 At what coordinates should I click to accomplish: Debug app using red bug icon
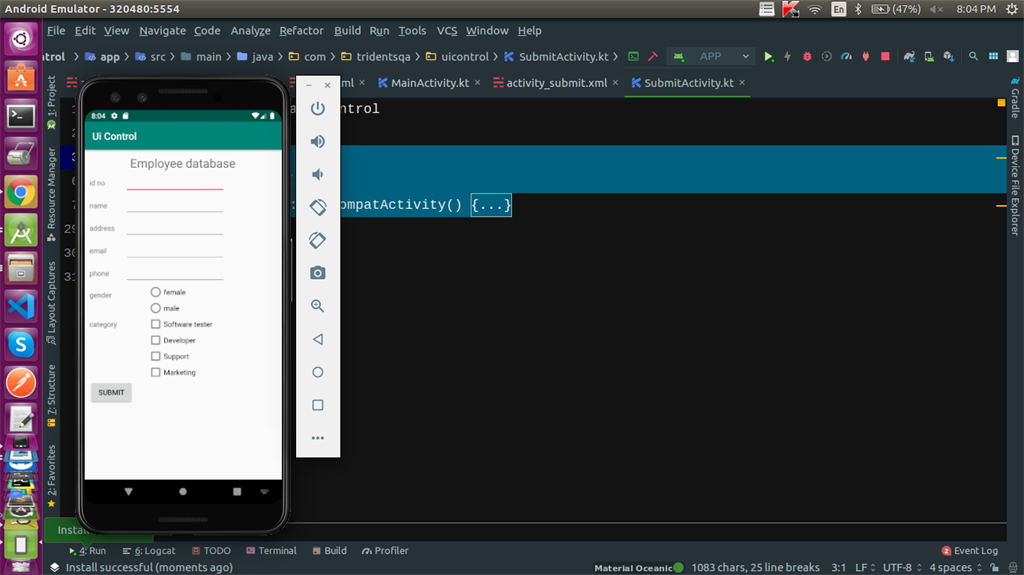tap(807, 57)
